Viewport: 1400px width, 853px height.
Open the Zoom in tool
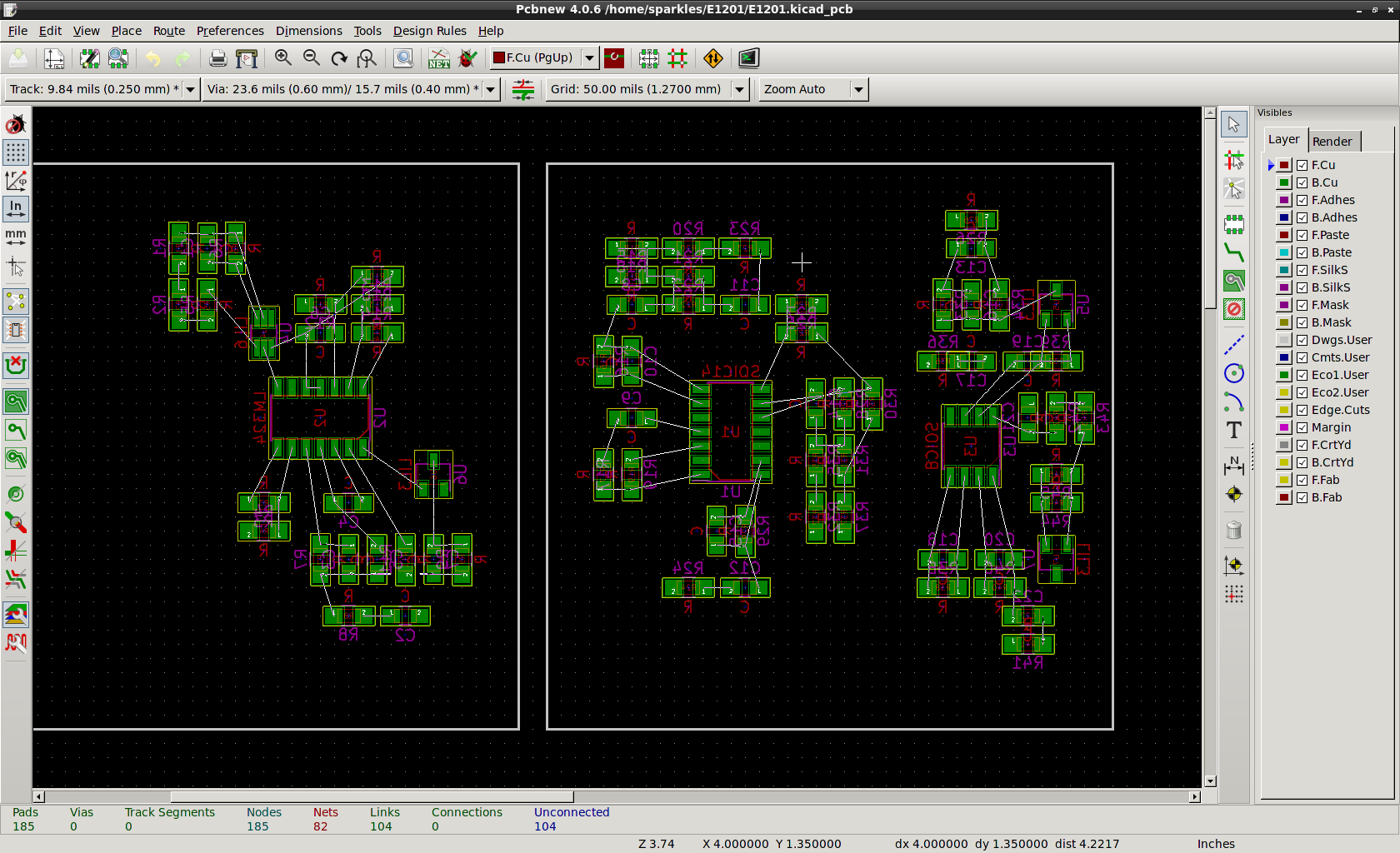coord(283,57)
